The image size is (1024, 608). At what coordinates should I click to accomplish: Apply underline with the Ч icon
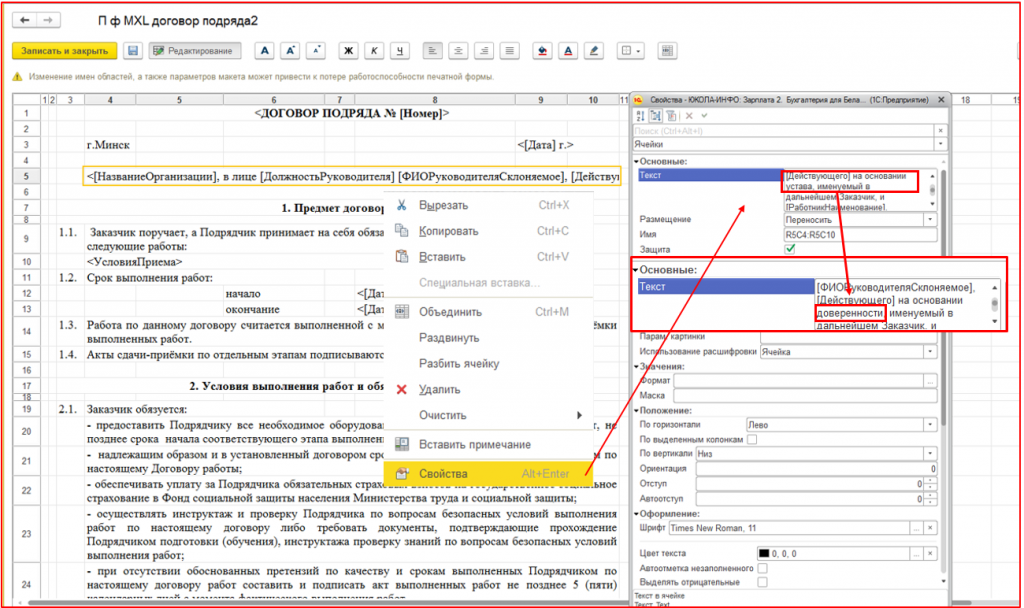click(x=400, y=51)
